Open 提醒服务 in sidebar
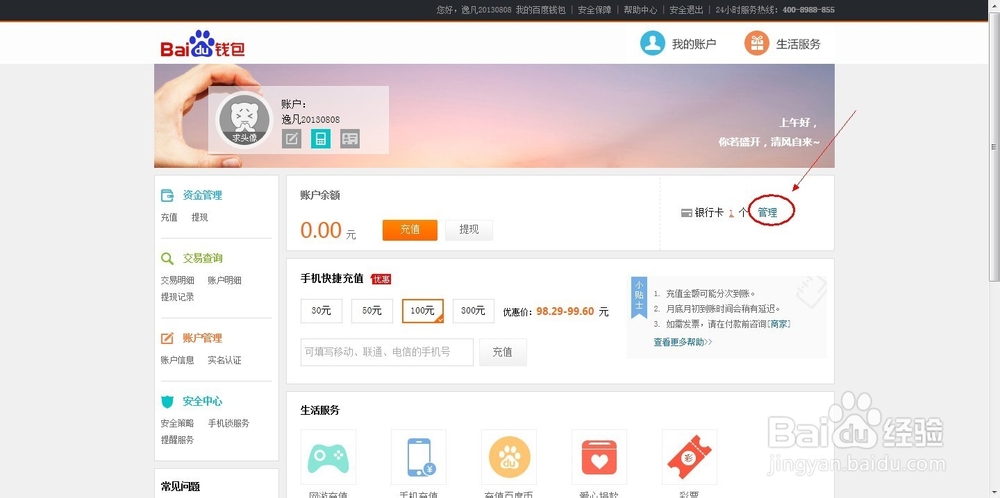This screenshot has height=498, width=1000. click(x=177, y=439)
